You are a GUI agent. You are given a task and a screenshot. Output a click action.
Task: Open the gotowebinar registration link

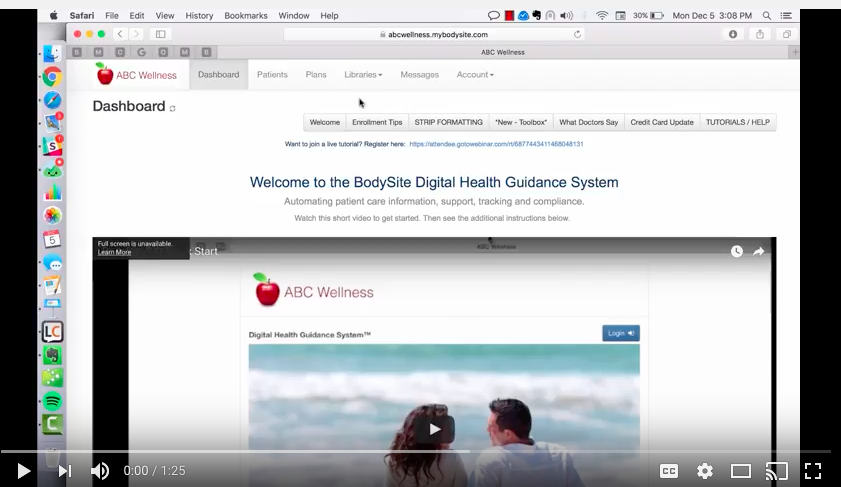496,144
